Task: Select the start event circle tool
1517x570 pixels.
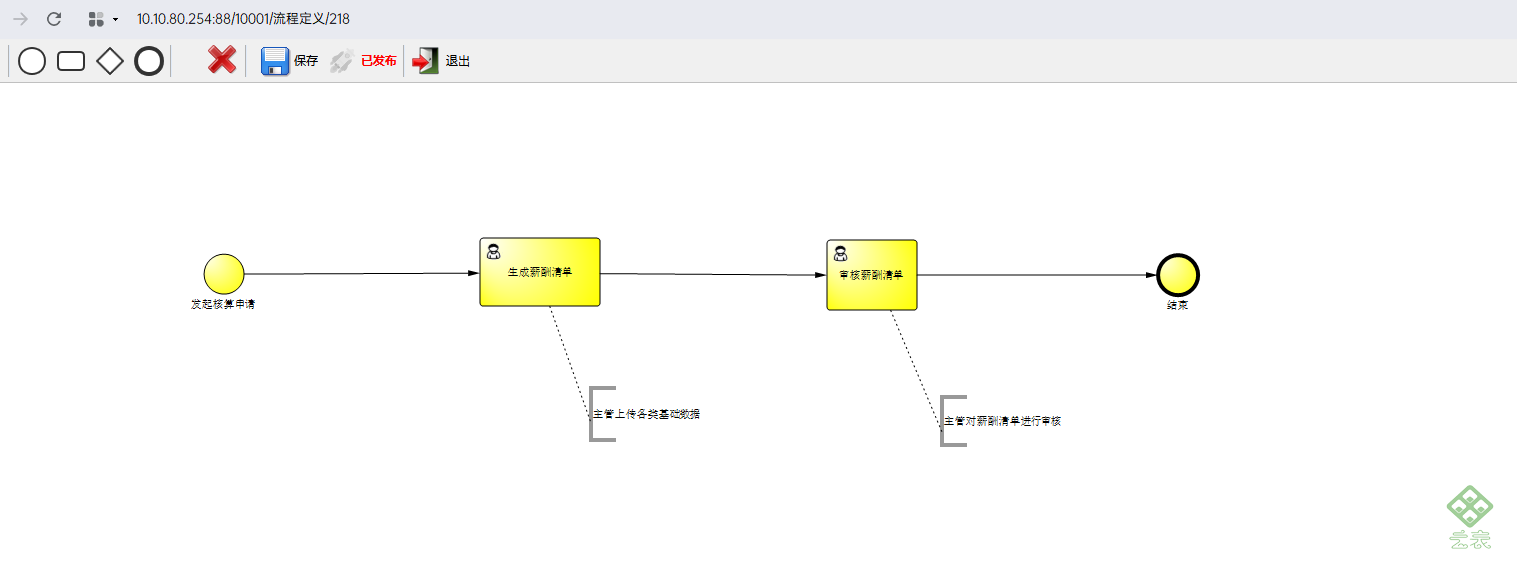Action: click(32, 61)
